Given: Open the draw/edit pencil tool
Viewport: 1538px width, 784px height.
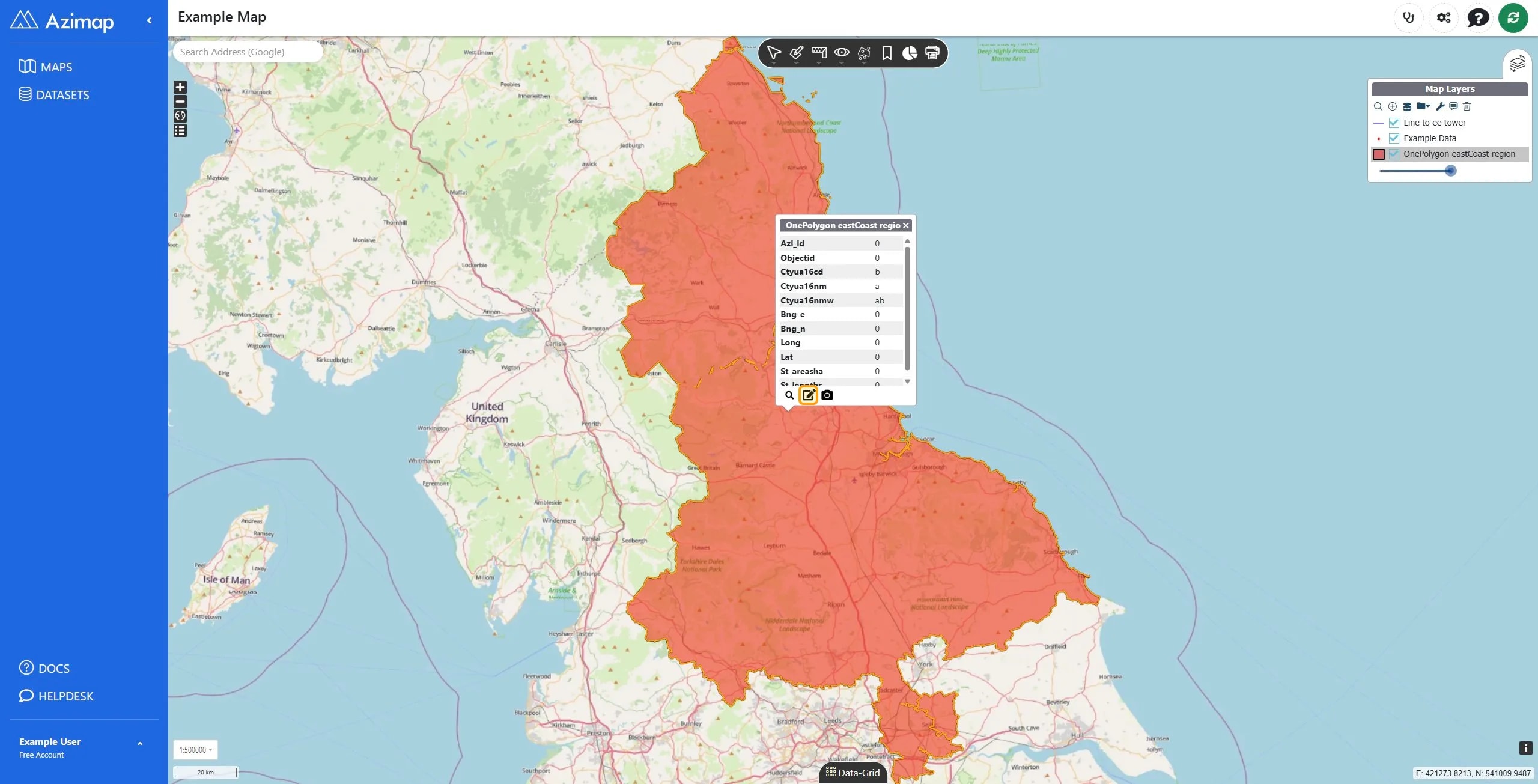Looking at the screenshot, I should click(797, 53).
